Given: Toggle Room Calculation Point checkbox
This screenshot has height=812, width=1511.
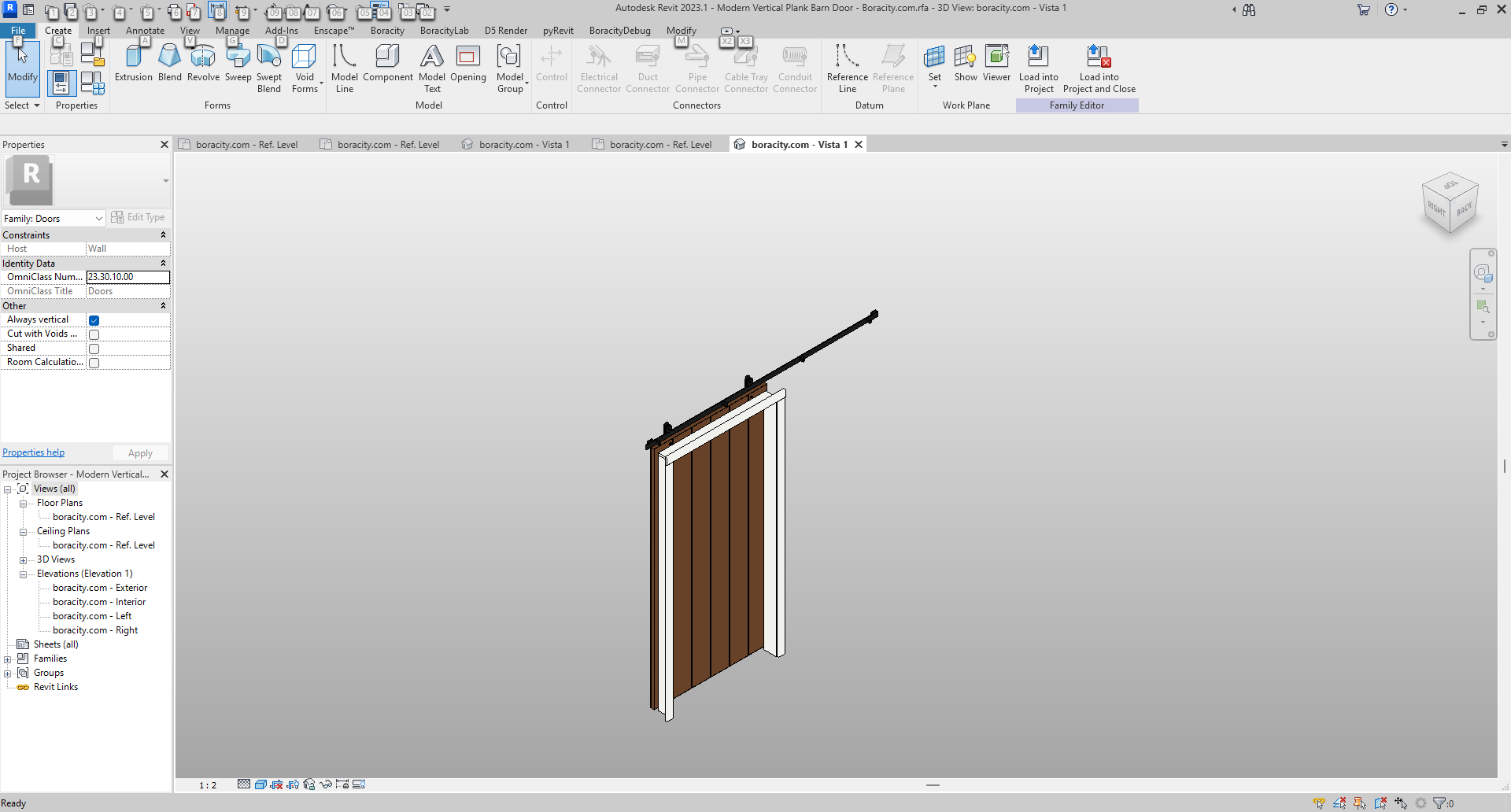Looking at the screenshot, I should (x=94, y=363).
